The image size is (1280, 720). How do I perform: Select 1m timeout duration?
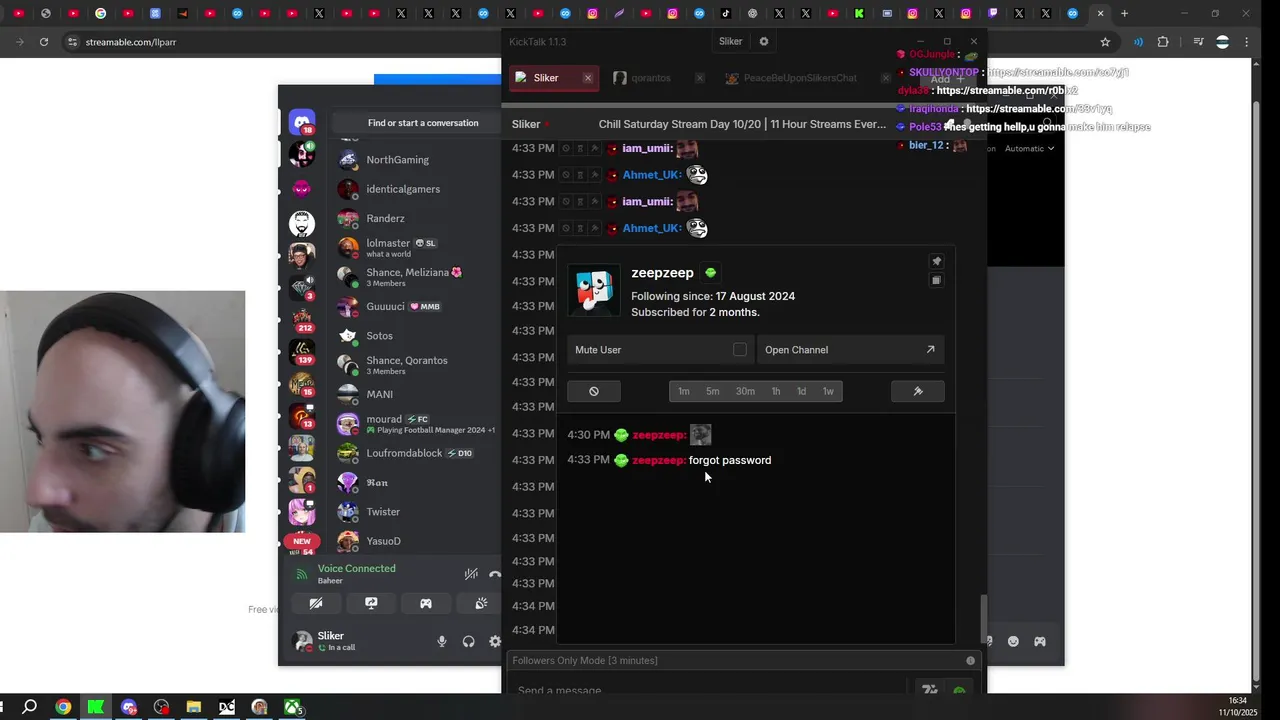pos(684,391)
